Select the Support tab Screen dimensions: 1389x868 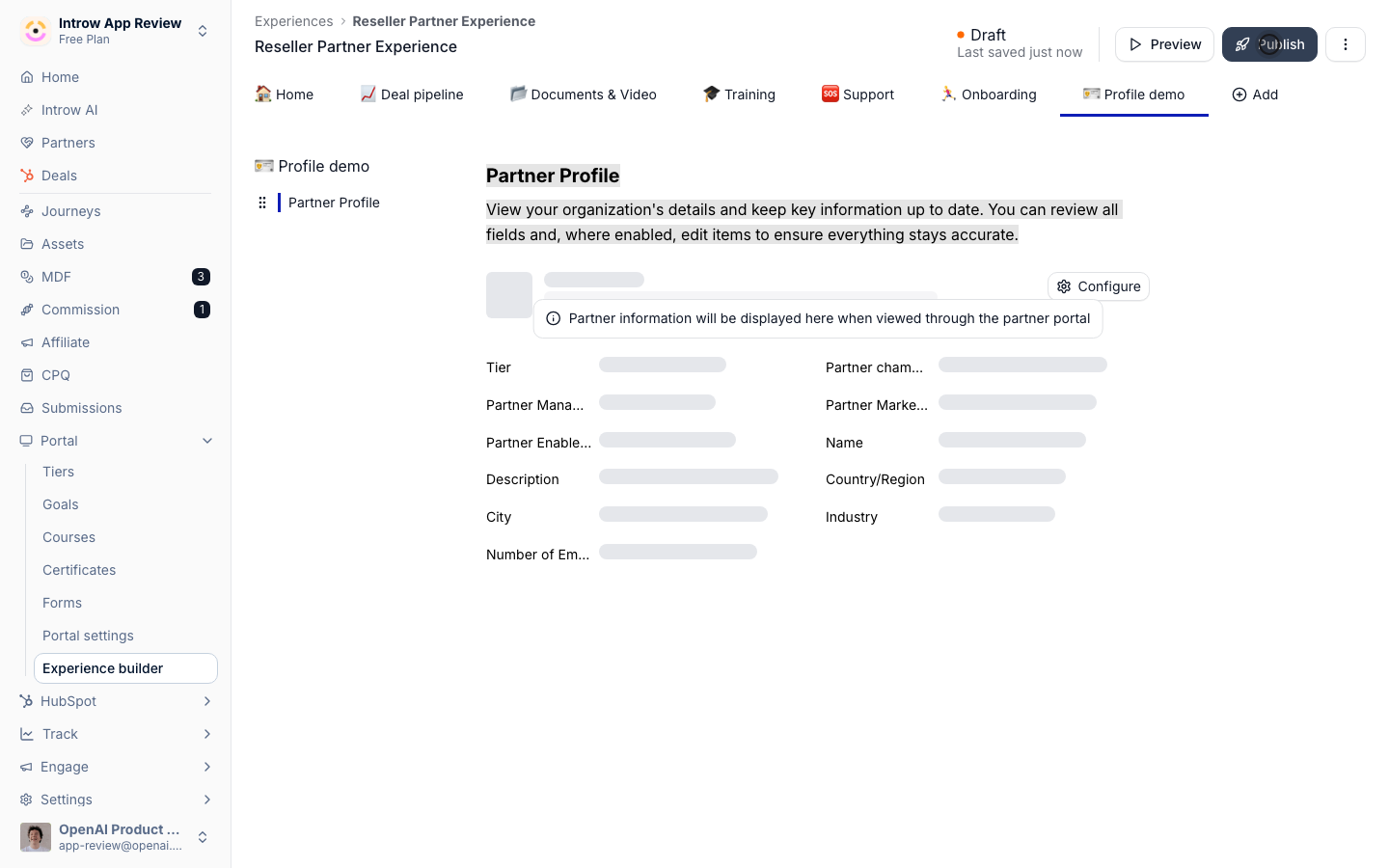[x=858, y=95]
